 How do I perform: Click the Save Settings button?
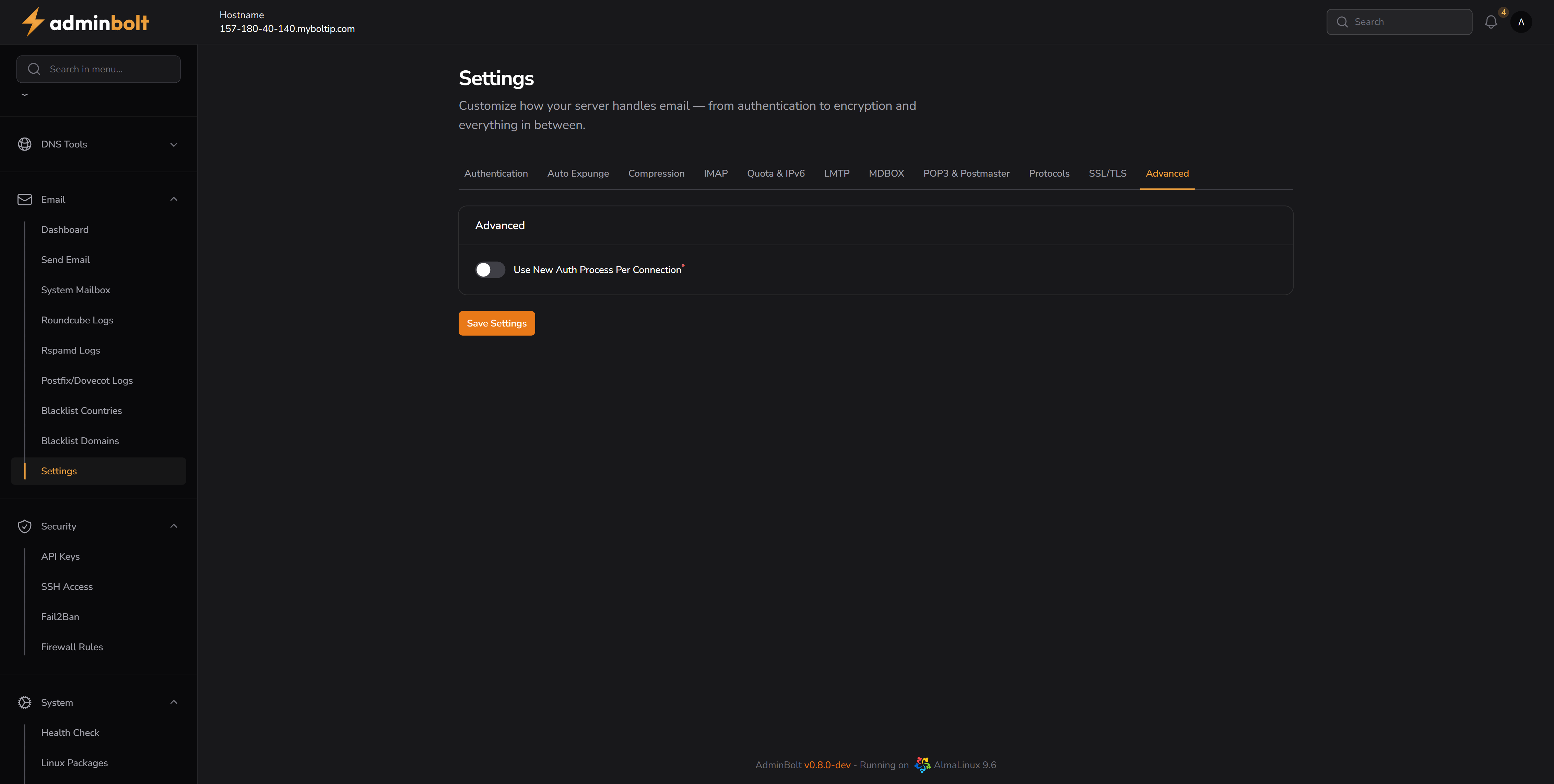pos(496,323)
